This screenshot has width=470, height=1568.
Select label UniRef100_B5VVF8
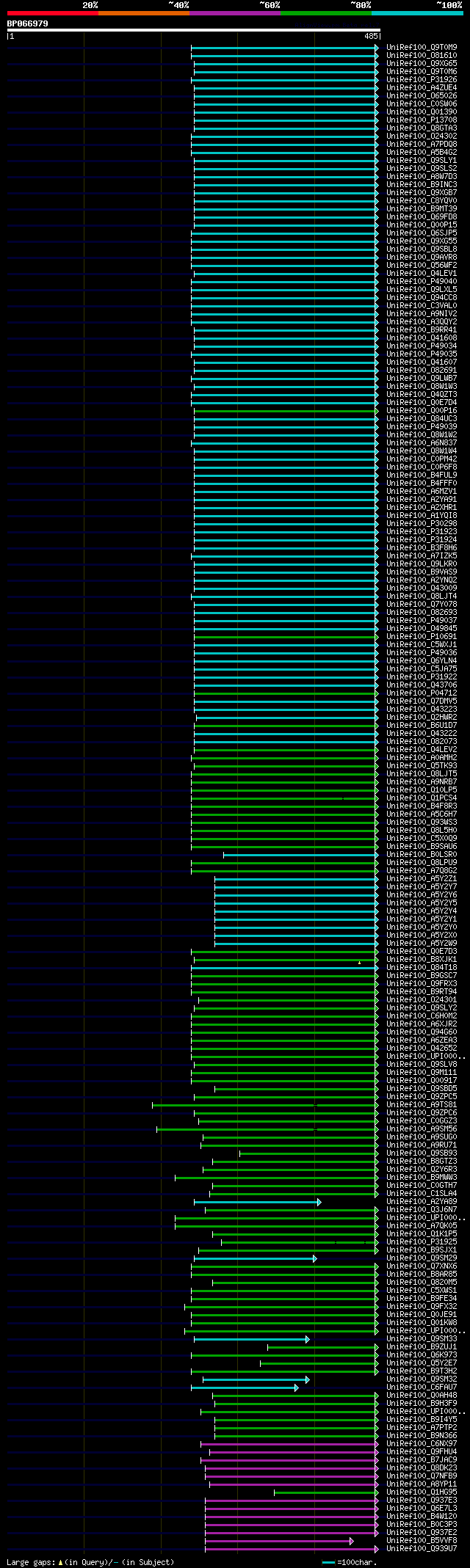click(x=422, y=1540)
